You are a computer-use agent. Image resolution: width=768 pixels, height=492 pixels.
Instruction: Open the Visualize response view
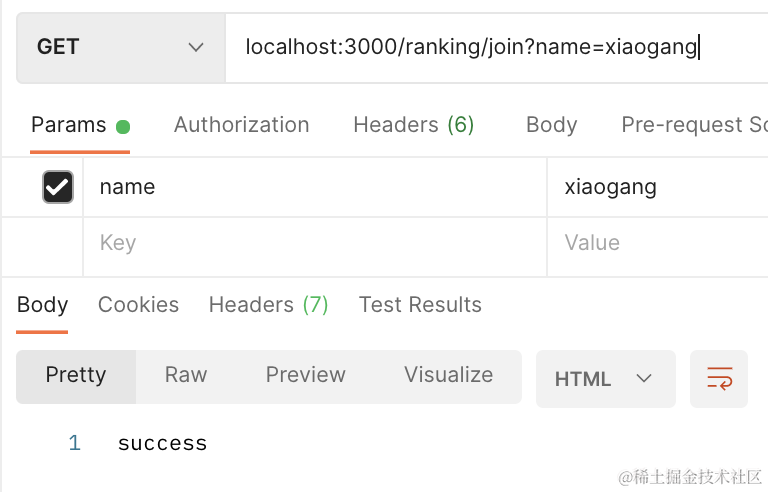(448, 375)
